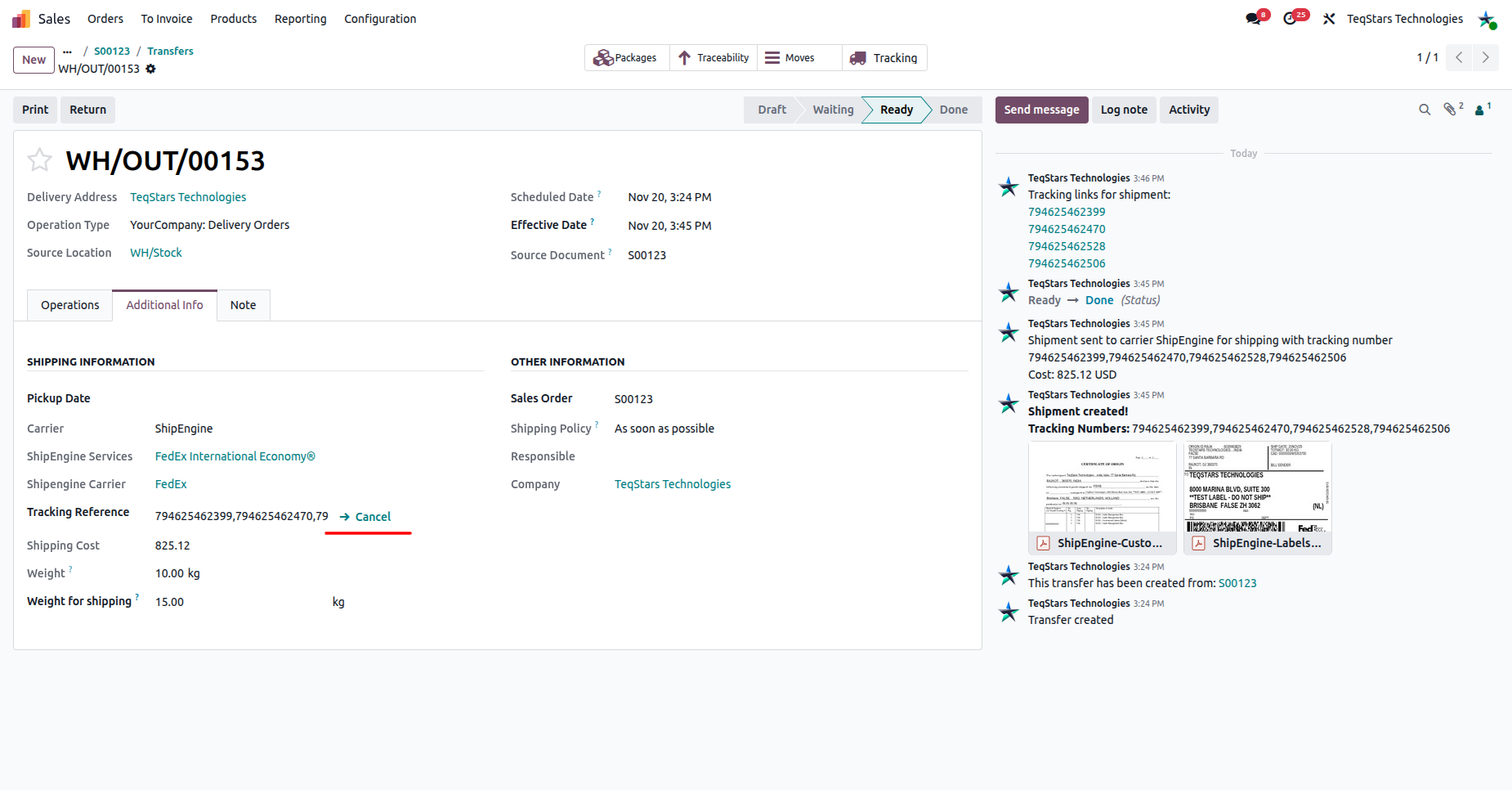Cancel the shipment tracking reference
This screenshot has width=1512, height=790.
coord(365,517)
